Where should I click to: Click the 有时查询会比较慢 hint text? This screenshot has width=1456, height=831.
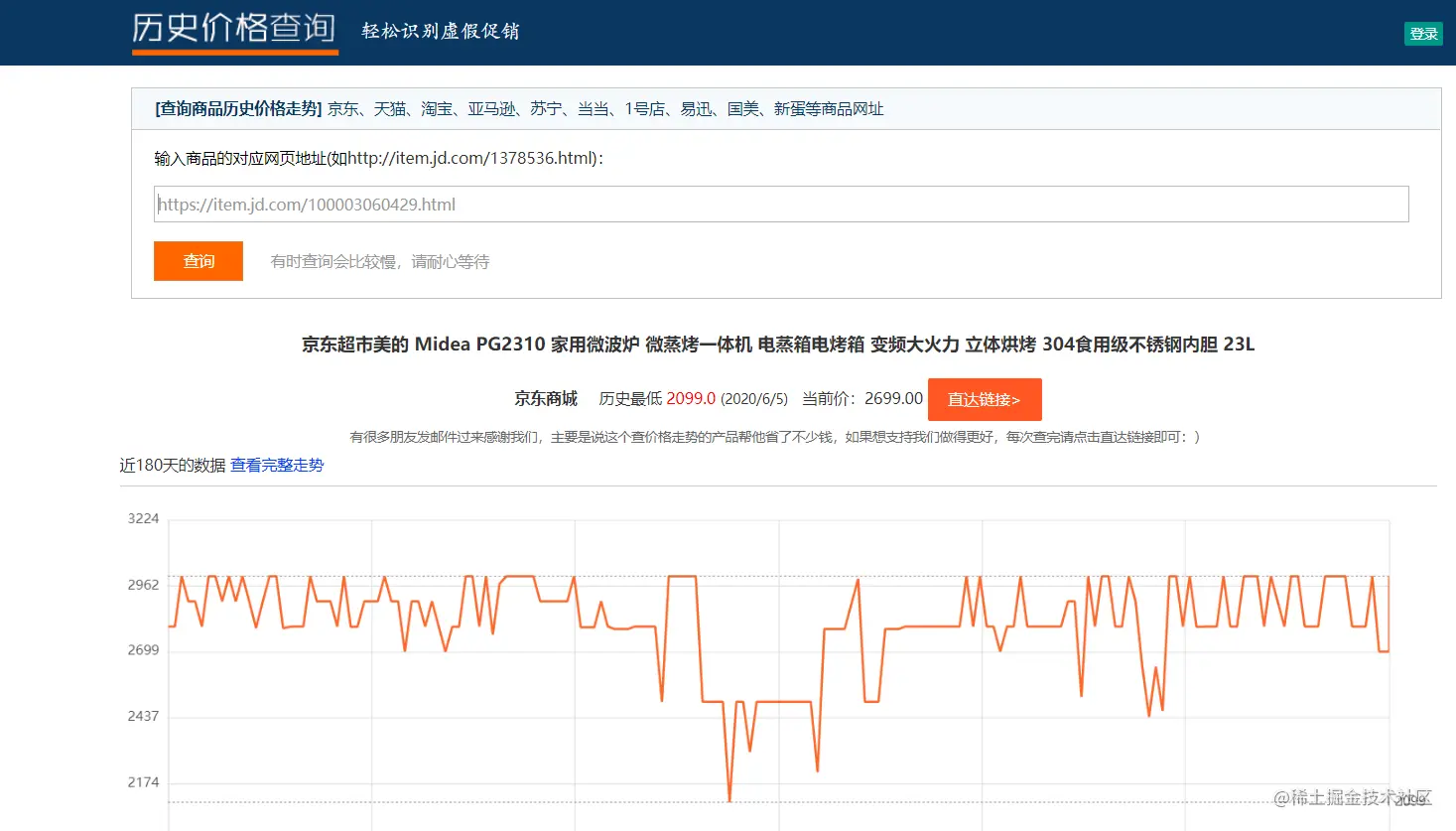(x=380, y=261)
